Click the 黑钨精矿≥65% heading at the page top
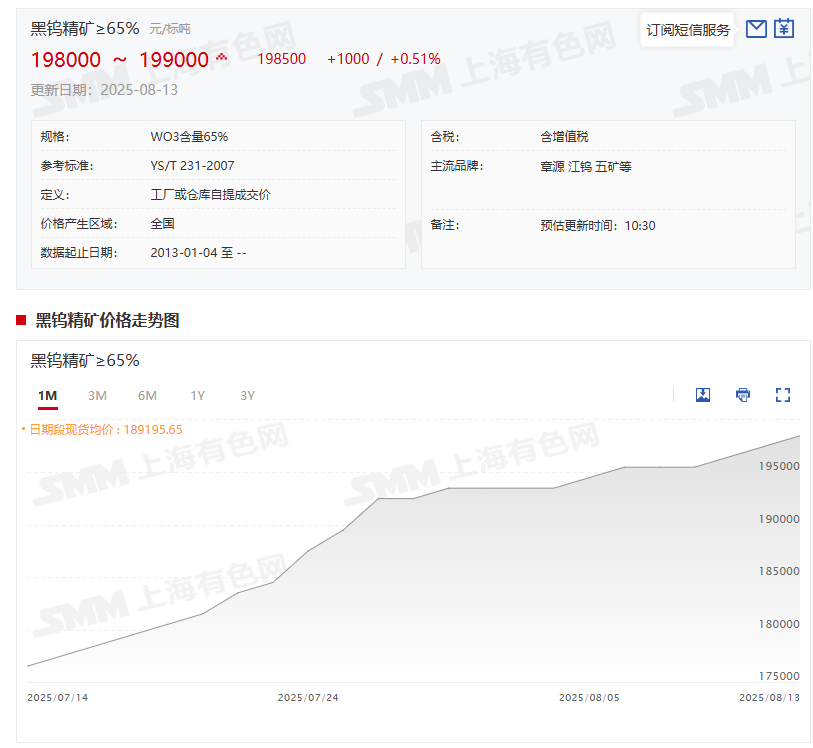The width and height of the screenshot is (813, 748). point(85,29)
